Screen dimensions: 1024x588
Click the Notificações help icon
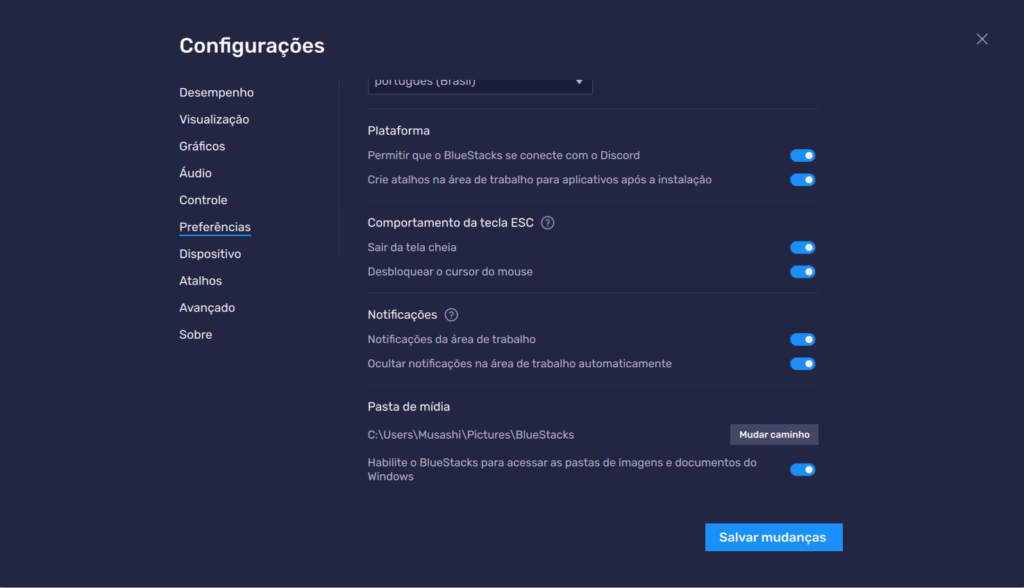coord(450,314)
